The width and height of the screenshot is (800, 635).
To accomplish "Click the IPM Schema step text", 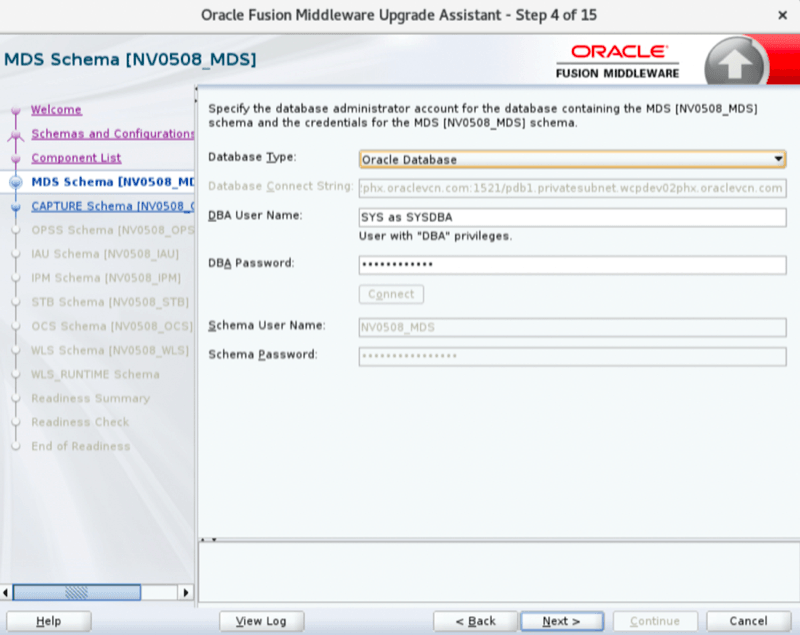I will click(106, 278).
